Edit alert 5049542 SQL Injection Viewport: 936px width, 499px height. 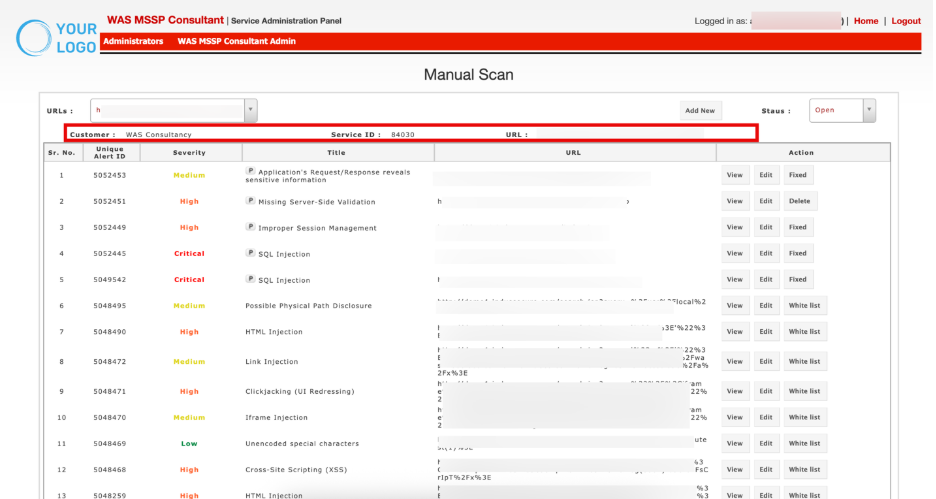pyautogui.click(x=766, y=279)
